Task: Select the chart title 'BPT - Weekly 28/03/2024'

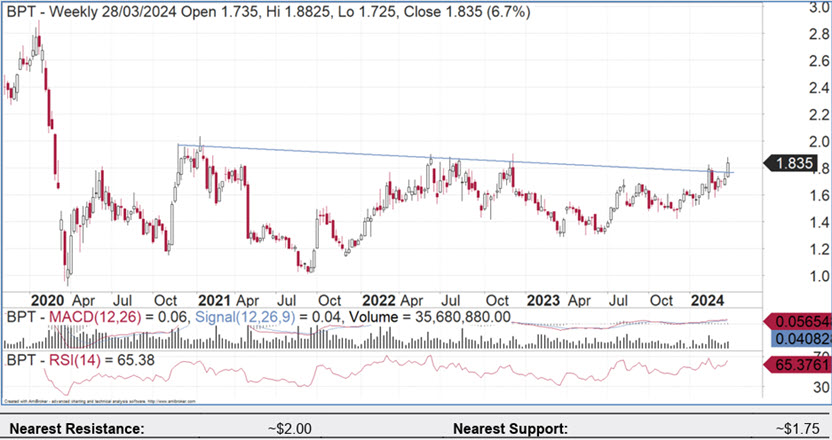Action: pyautogui.click(x=92, y=12)
